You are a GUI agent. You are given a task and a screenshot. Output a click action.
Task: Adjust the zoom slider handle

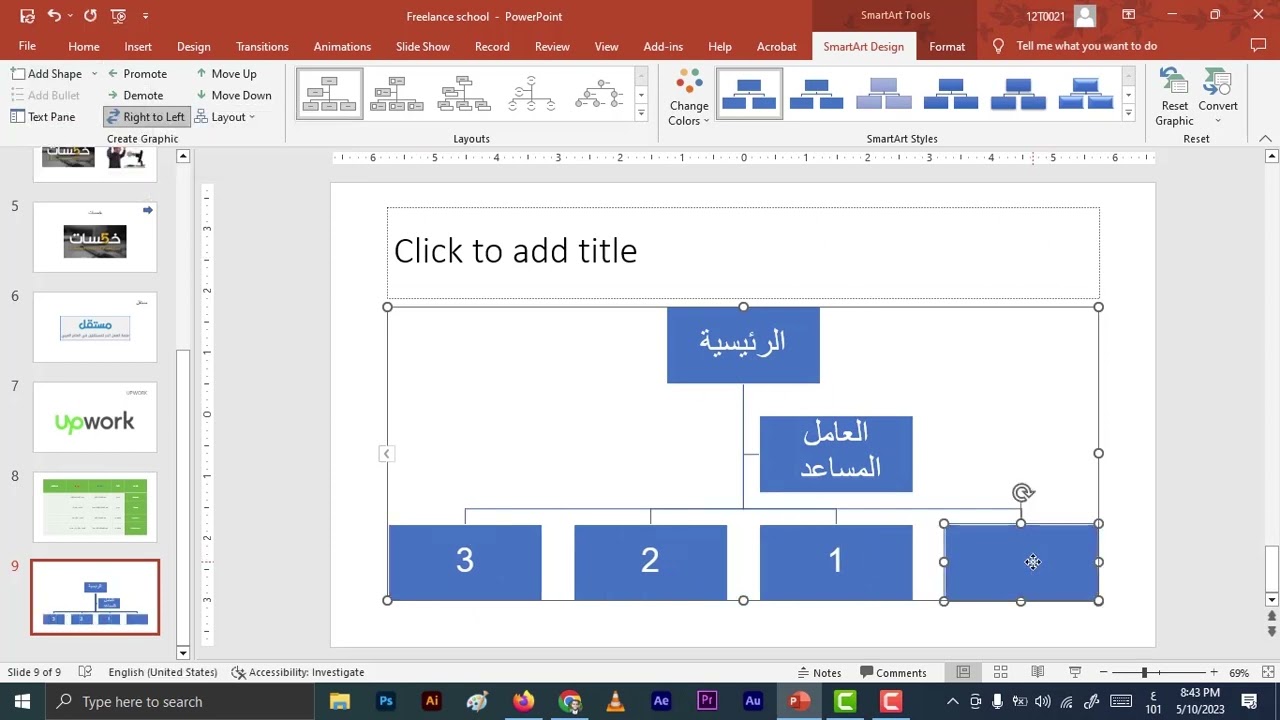pos(1144,673)
